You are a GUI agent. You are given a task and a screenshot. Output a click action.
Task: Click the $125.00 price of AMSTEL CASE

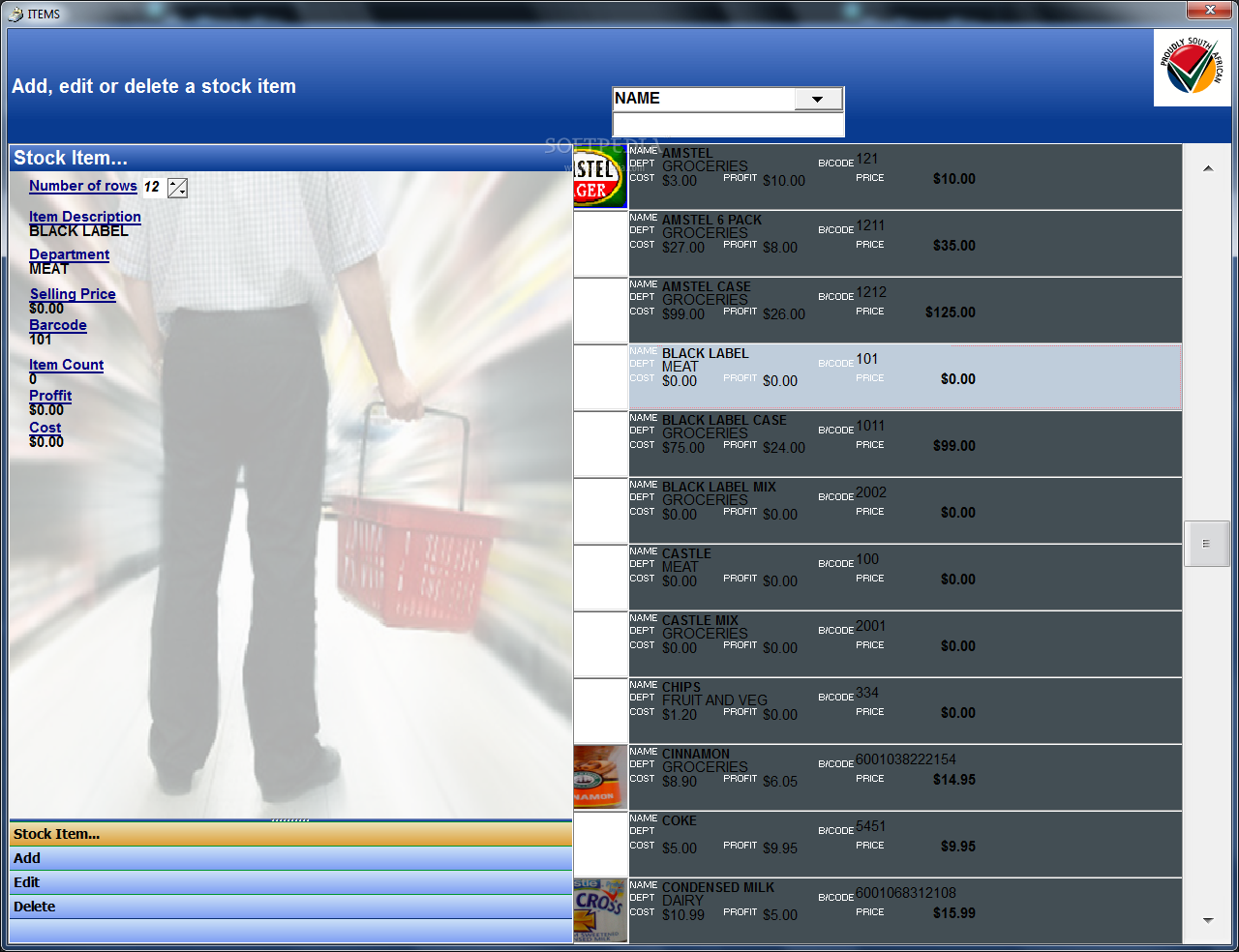click(x=951, y=312)
